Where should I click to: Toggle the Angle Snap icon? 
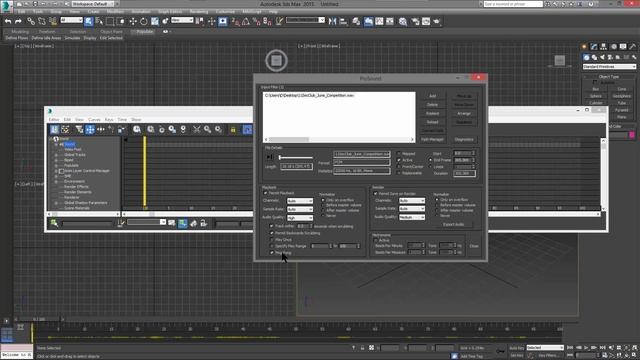[246, 21]
